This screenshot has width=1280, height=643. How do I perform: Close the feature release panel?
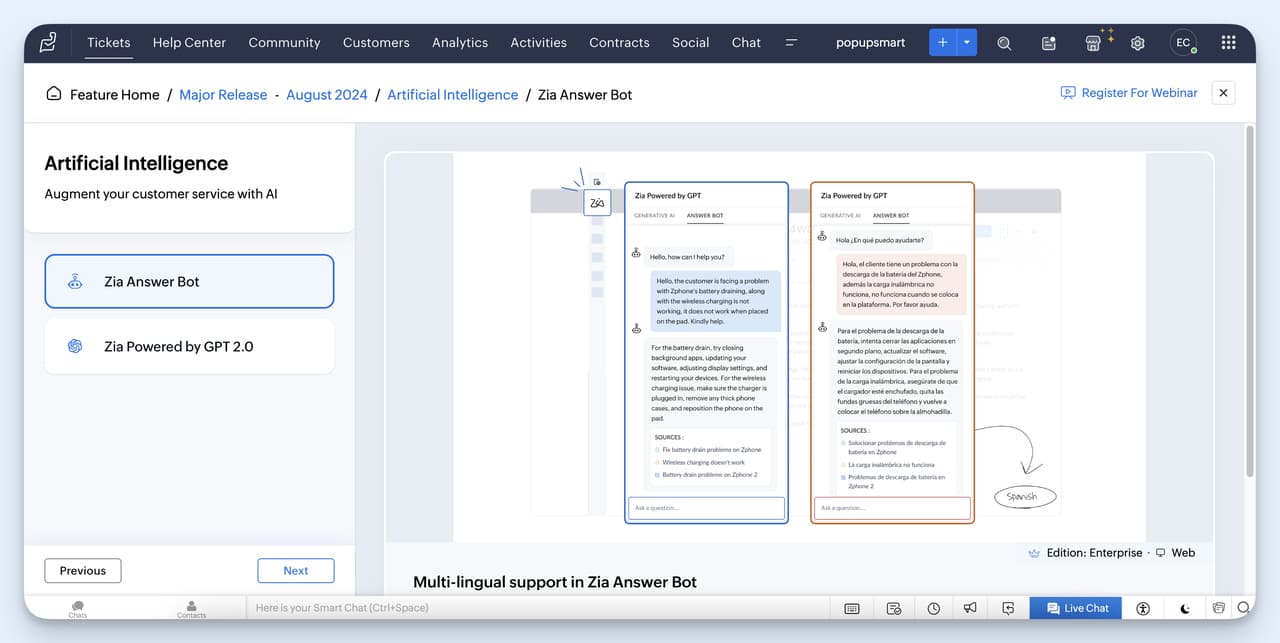(x=1223, y=93)
